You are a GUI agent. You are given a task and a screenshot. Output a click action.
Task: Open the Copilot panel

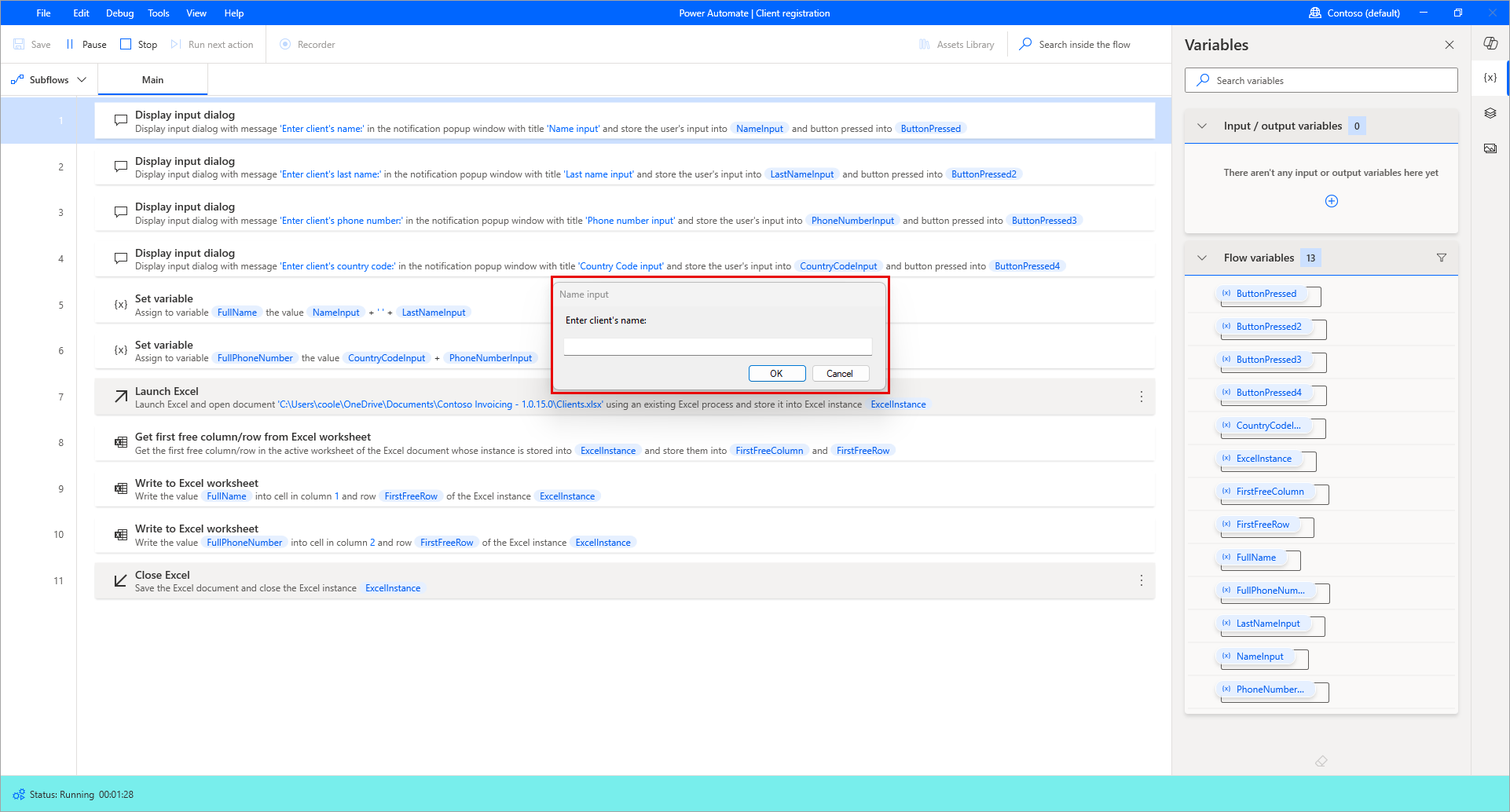click(1490, 43)
